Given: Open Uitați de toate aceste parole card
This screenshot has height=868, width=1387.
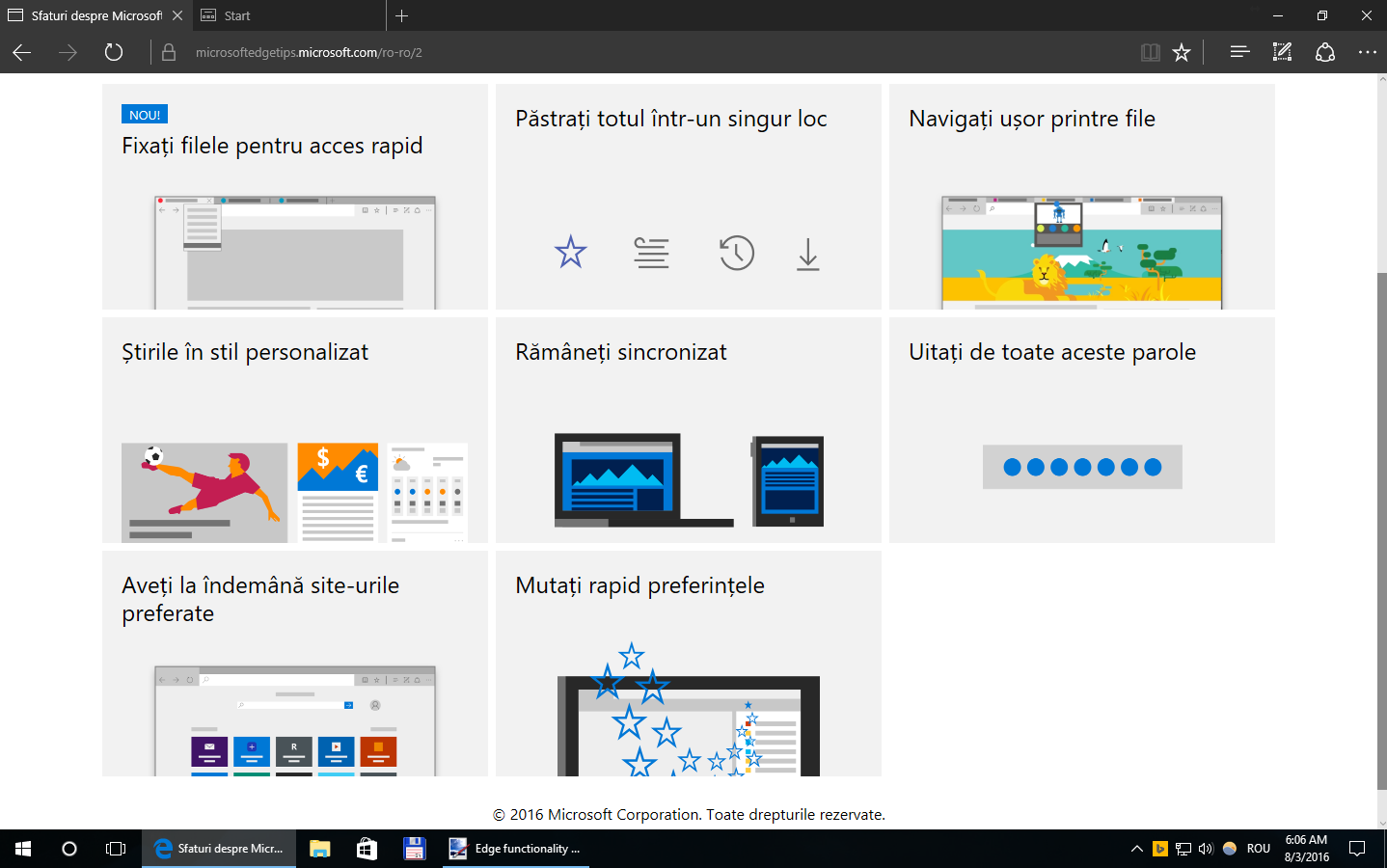Looking at the screenshot, I should coord(1082,430).
